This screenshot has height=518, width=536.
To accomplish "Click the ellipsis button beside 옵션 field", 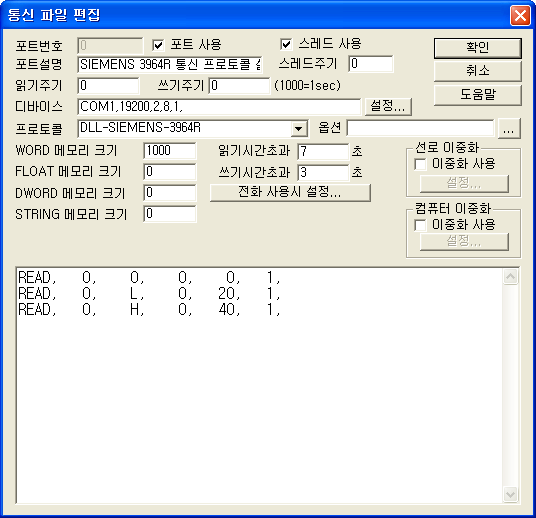I will coord(509,129).
